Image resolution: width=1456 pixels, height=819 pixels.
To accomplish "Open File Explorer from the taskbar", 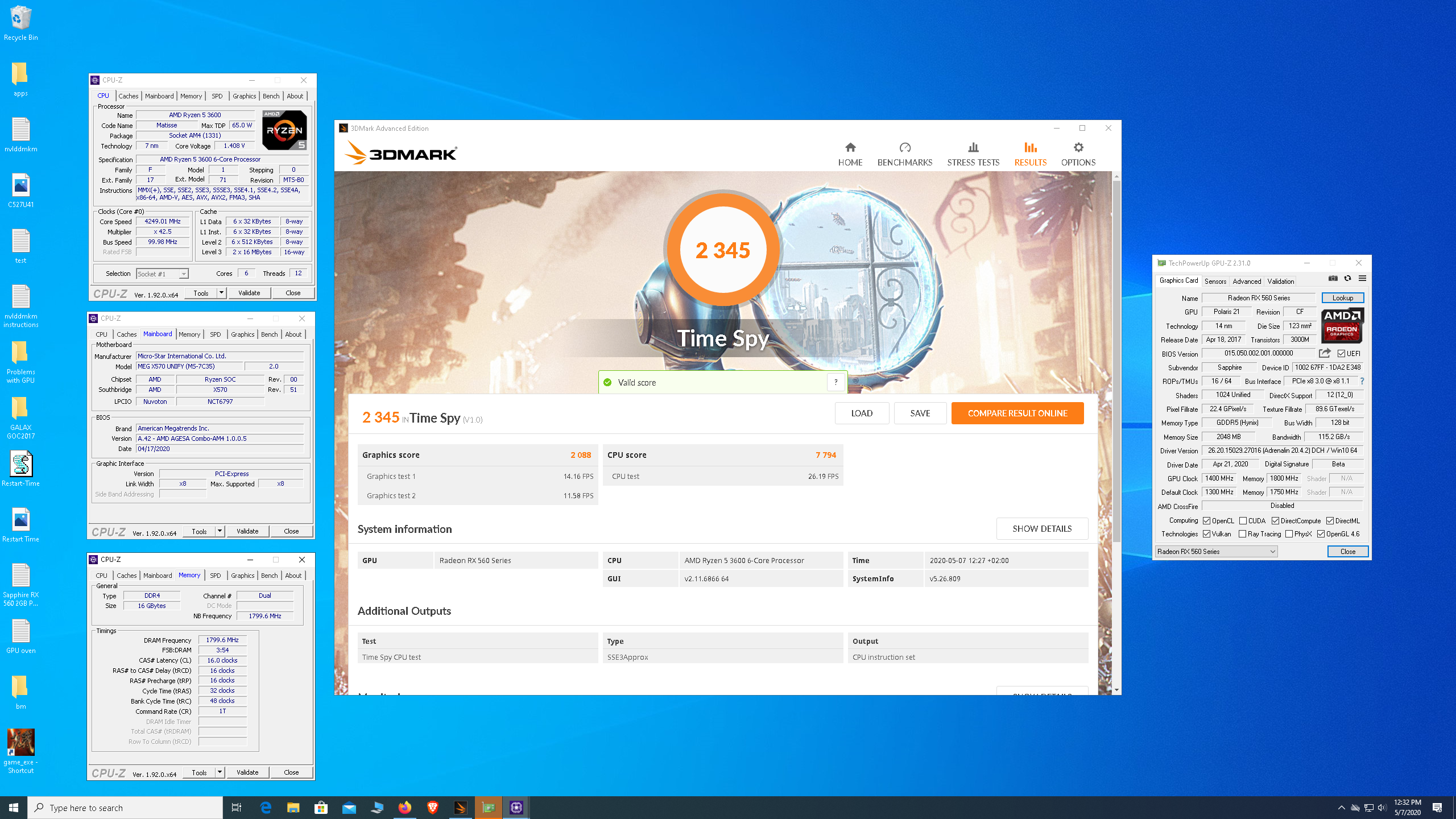I will (x=293, y=808).
